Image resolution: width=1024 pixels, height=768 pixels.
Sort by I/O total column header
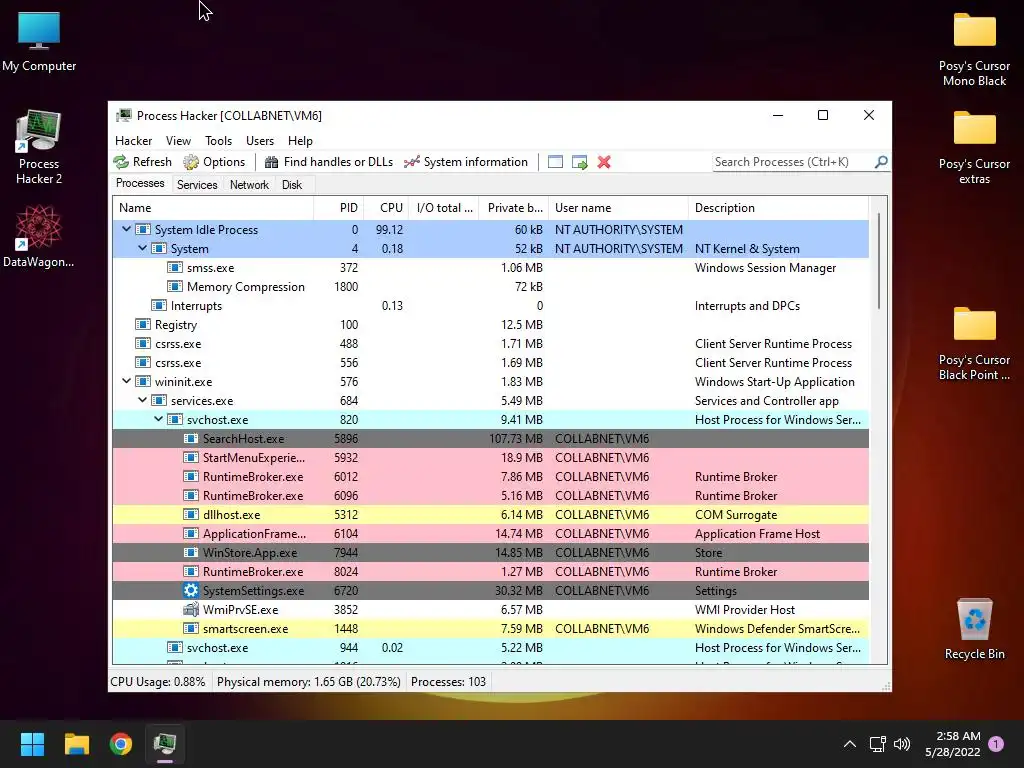point(443,208)
